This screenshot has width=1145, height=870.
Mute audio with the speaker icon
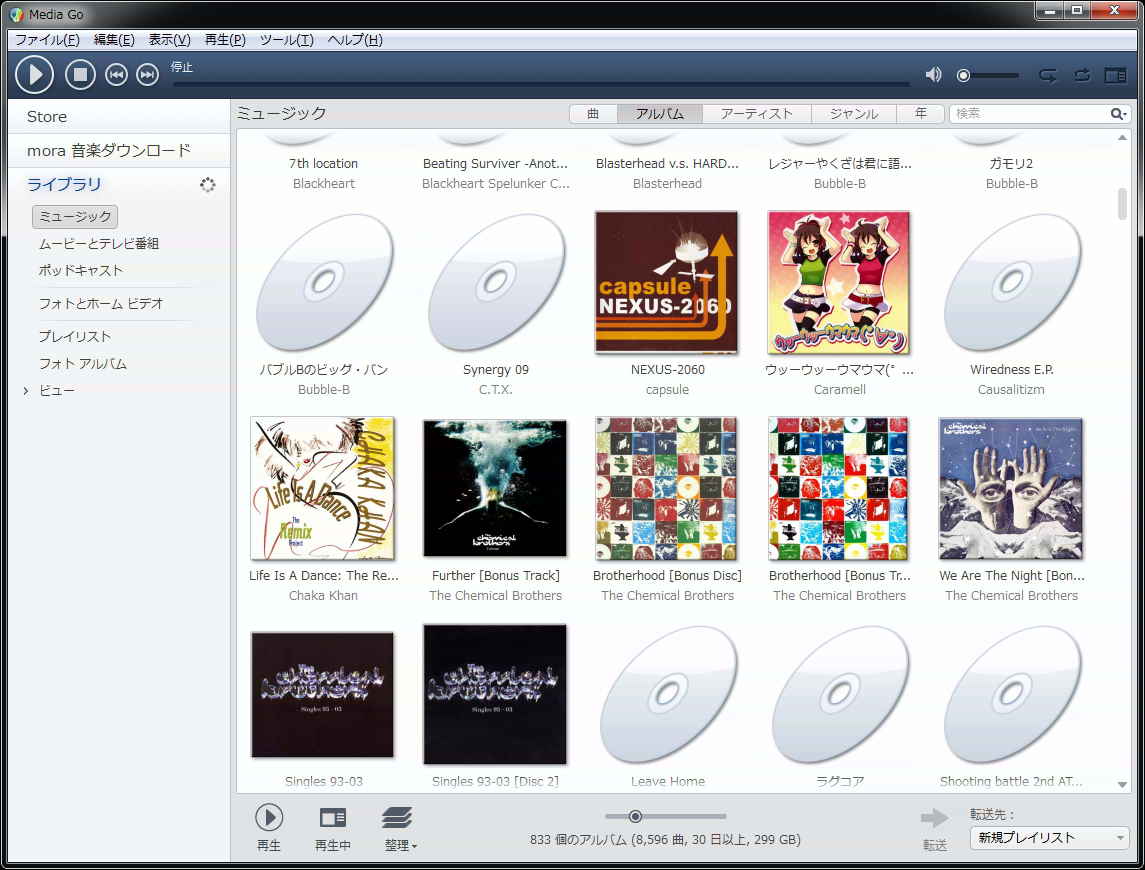[933, 75]
